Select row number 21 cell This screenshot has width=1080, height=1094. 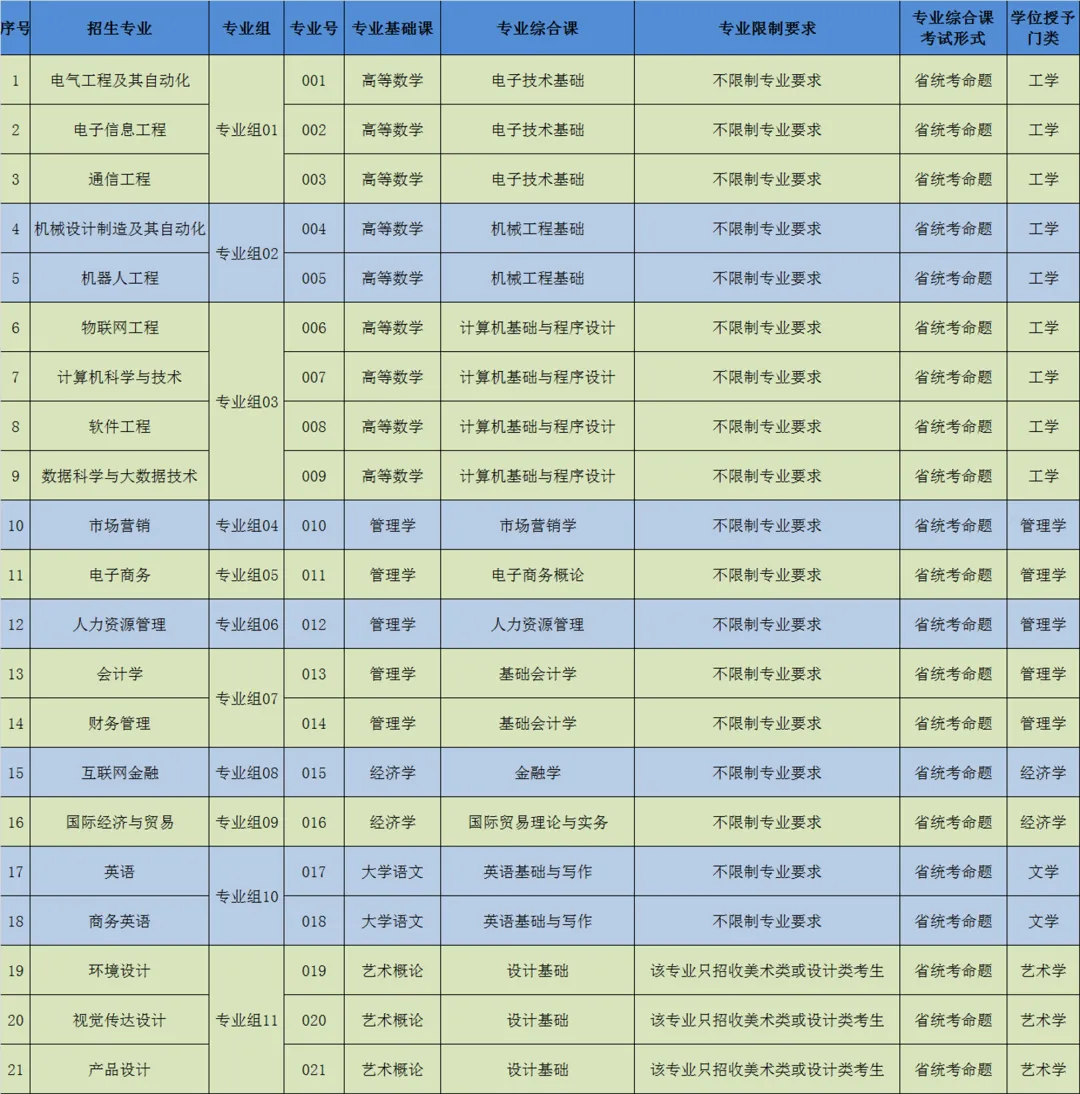(15, 1070)
